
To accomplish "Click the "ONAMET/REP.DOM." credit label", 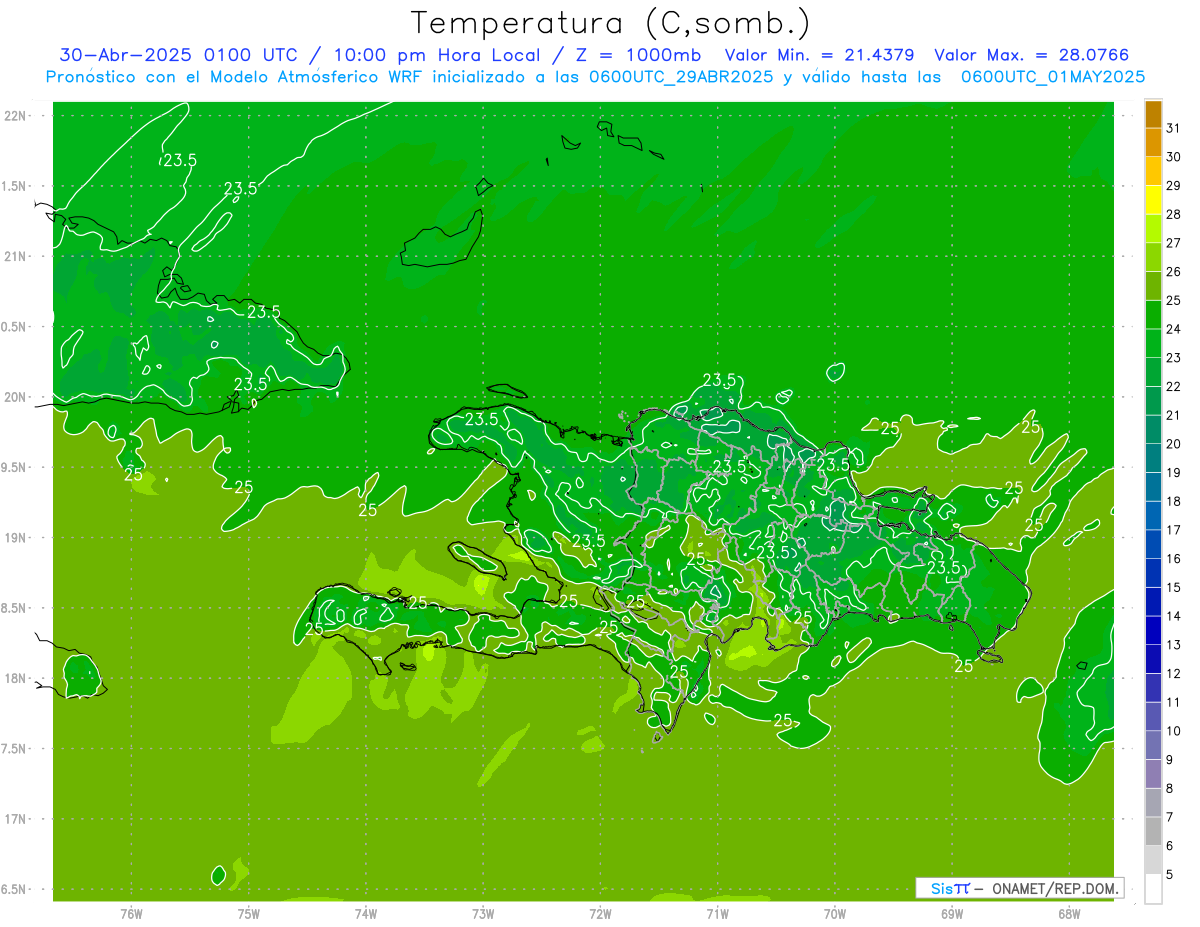I will 1056,888.
